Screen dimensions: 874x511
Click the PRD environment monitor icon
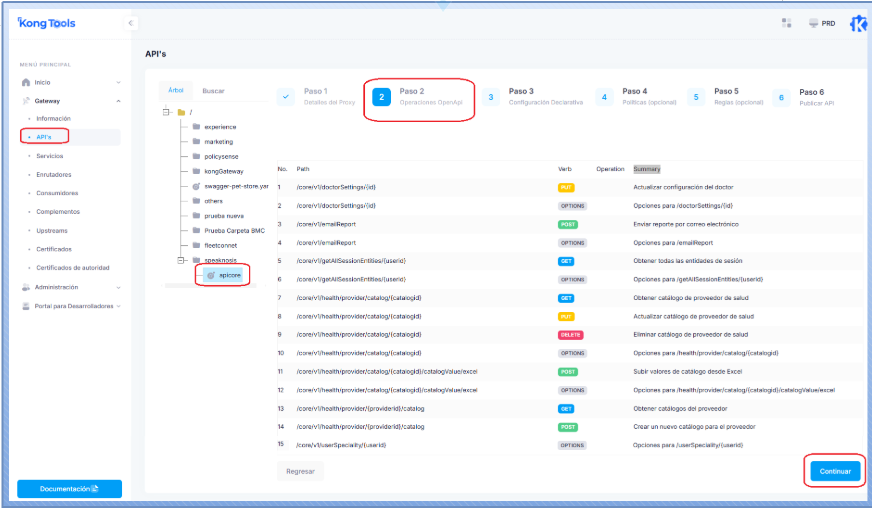tap(814, 23)
